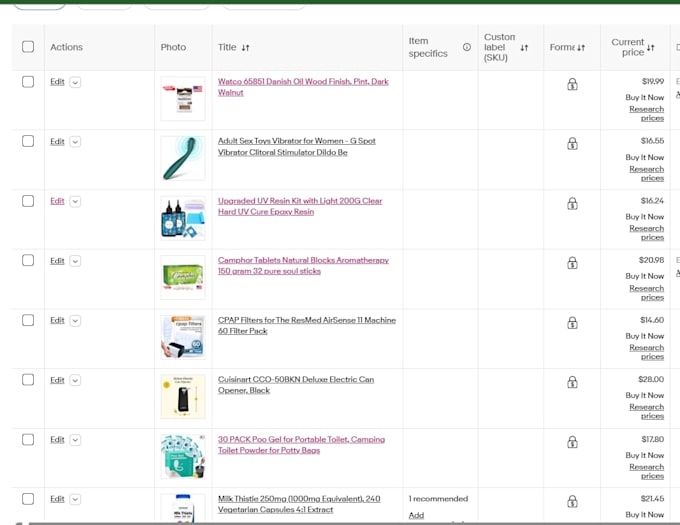Open actions dropdown for Watco Danish Oil row
680x525 pixels.
75,82
